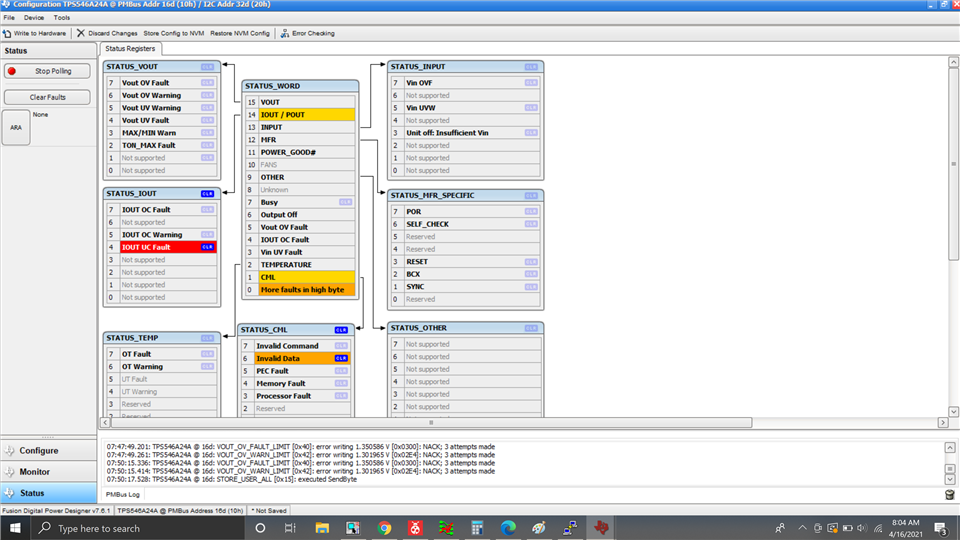The height and width of the screenshot is (540, 960).
Task: Click scroll-right arrow of register pane
Action: [943, 422]
